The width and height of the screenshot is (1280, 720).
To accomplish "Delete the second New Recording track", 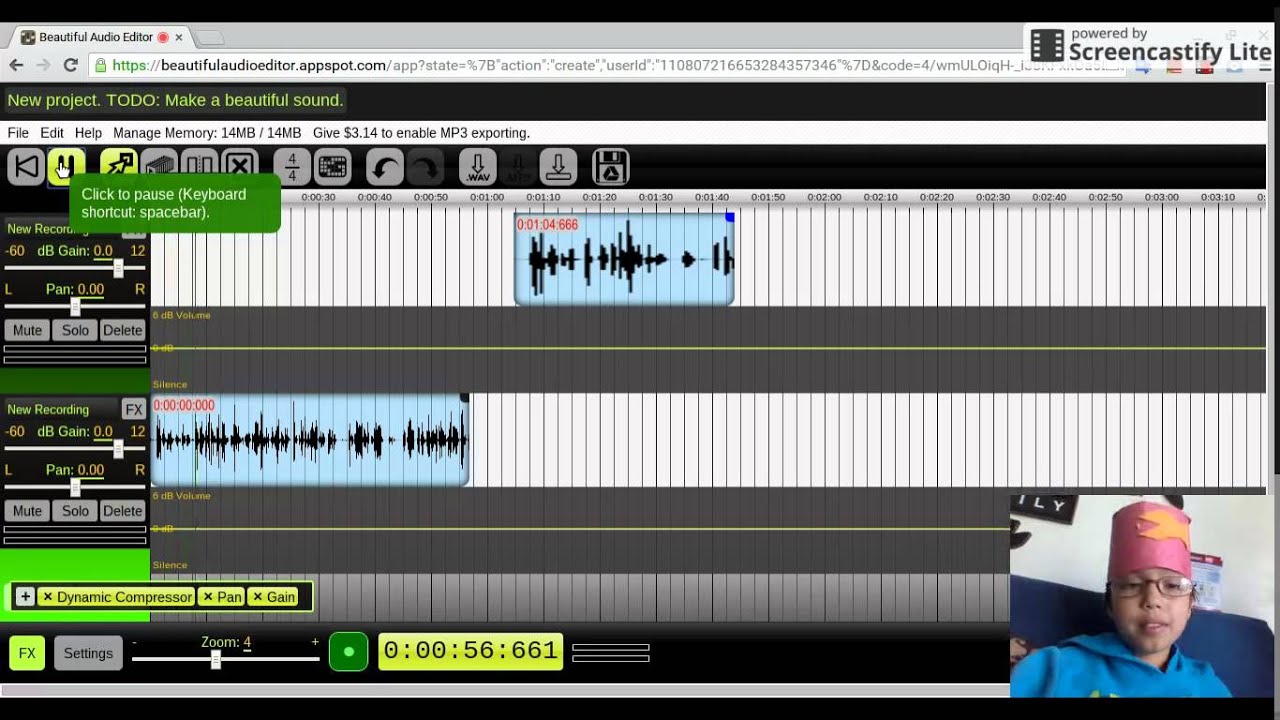I will [x=123, y=511].
